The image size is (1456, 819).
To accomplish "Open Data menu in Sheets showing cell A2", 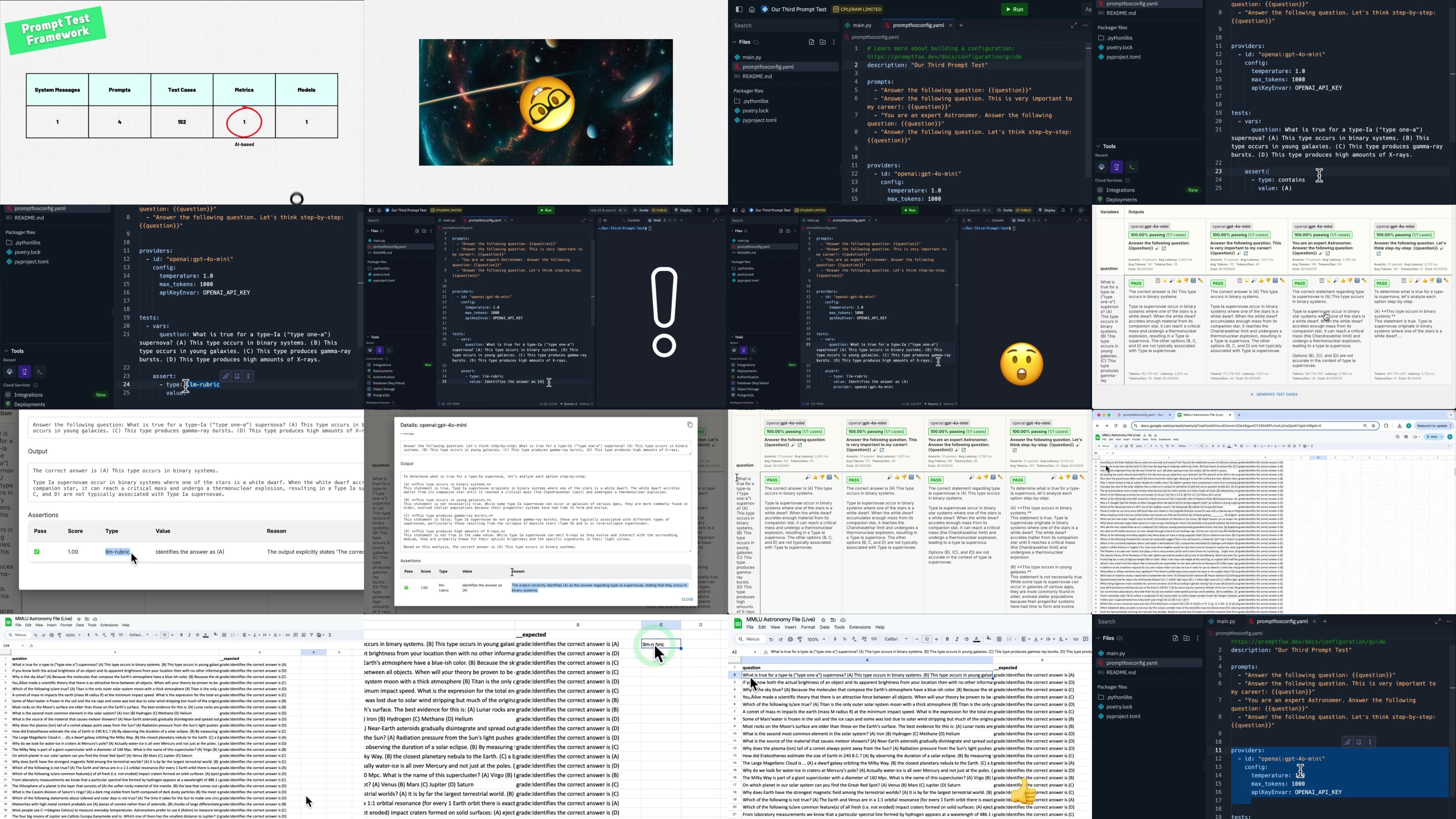I will 824,627.
